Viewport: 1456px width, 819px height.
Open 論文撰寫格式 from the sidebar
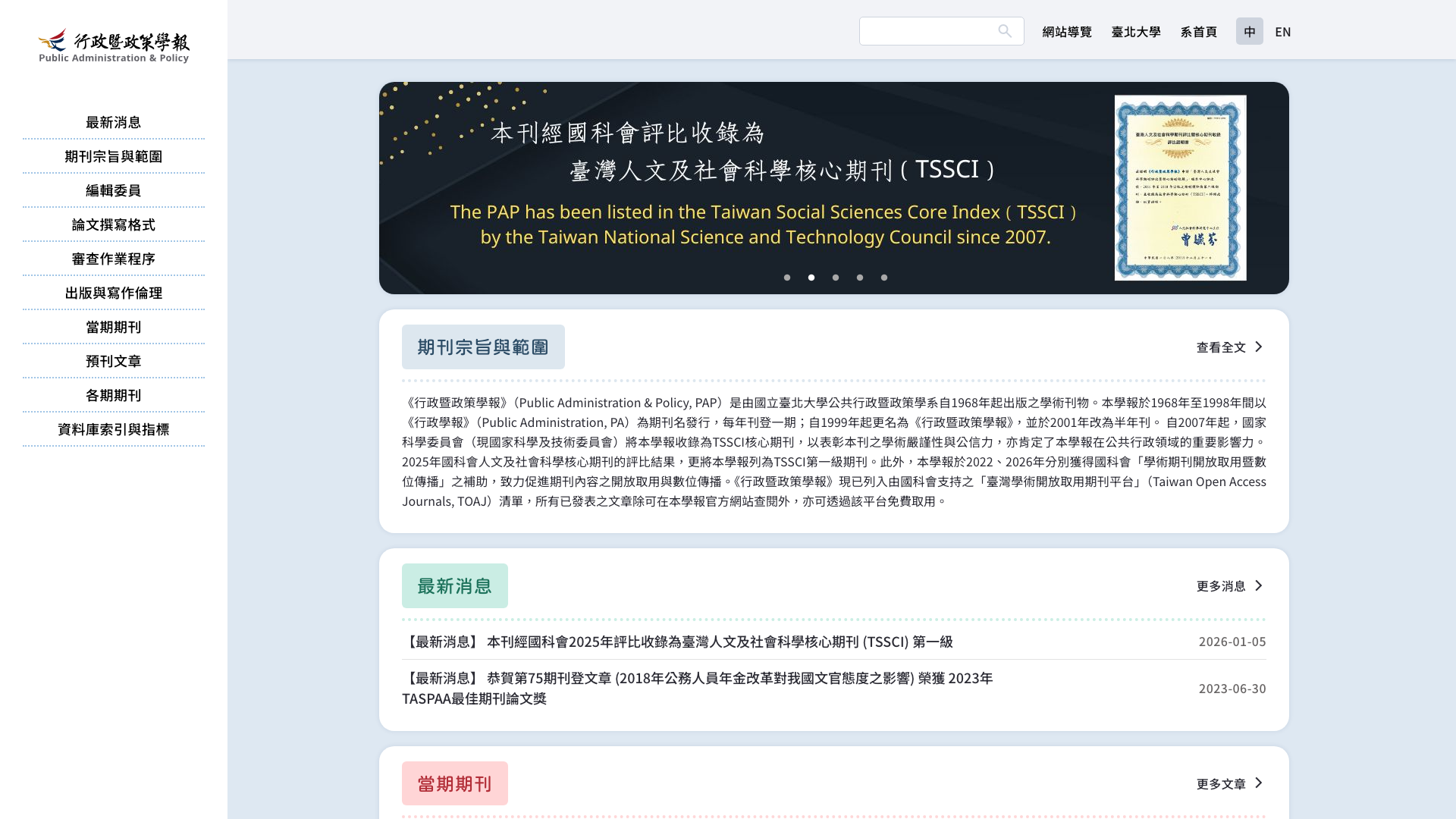[113, 224]
